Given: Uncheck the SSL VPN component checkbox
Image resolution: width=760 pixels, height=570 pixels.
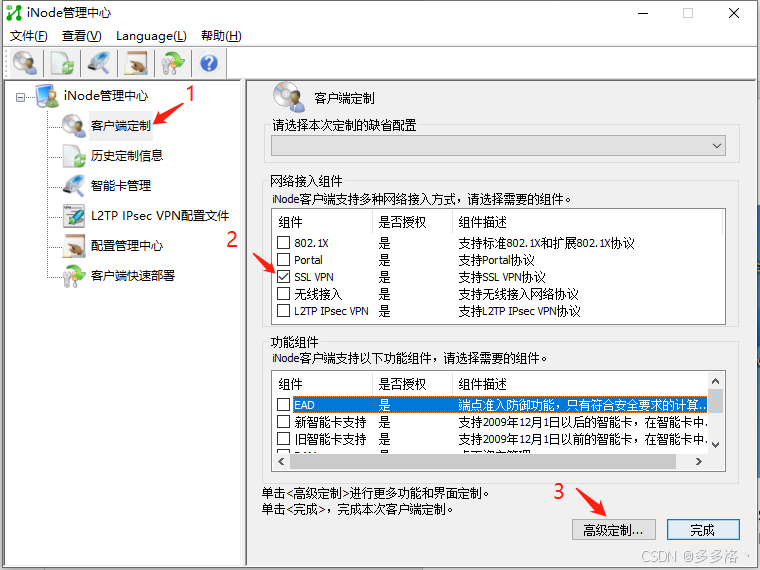Looking at the screenshot, I should [x=284, y=276].
